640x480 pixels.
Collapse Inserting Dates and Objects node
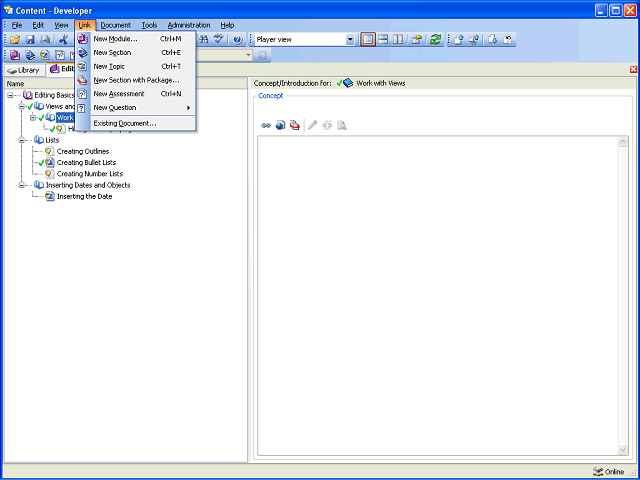(22, 185)
